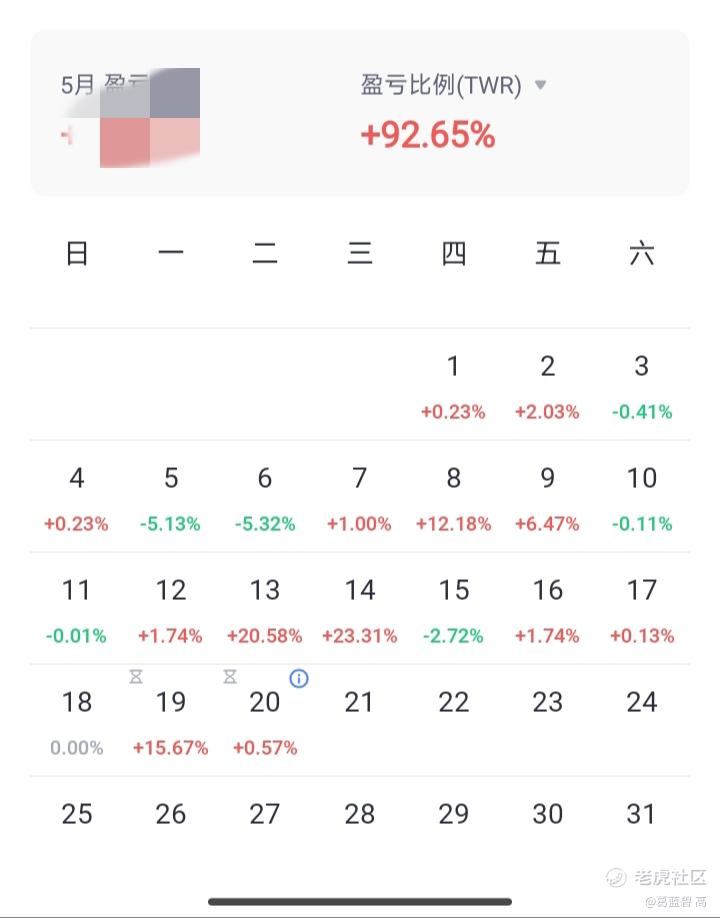This screenshot has width=720, height=918.
Task: Select May 1 in the calendar
Action: pos(453,386)
